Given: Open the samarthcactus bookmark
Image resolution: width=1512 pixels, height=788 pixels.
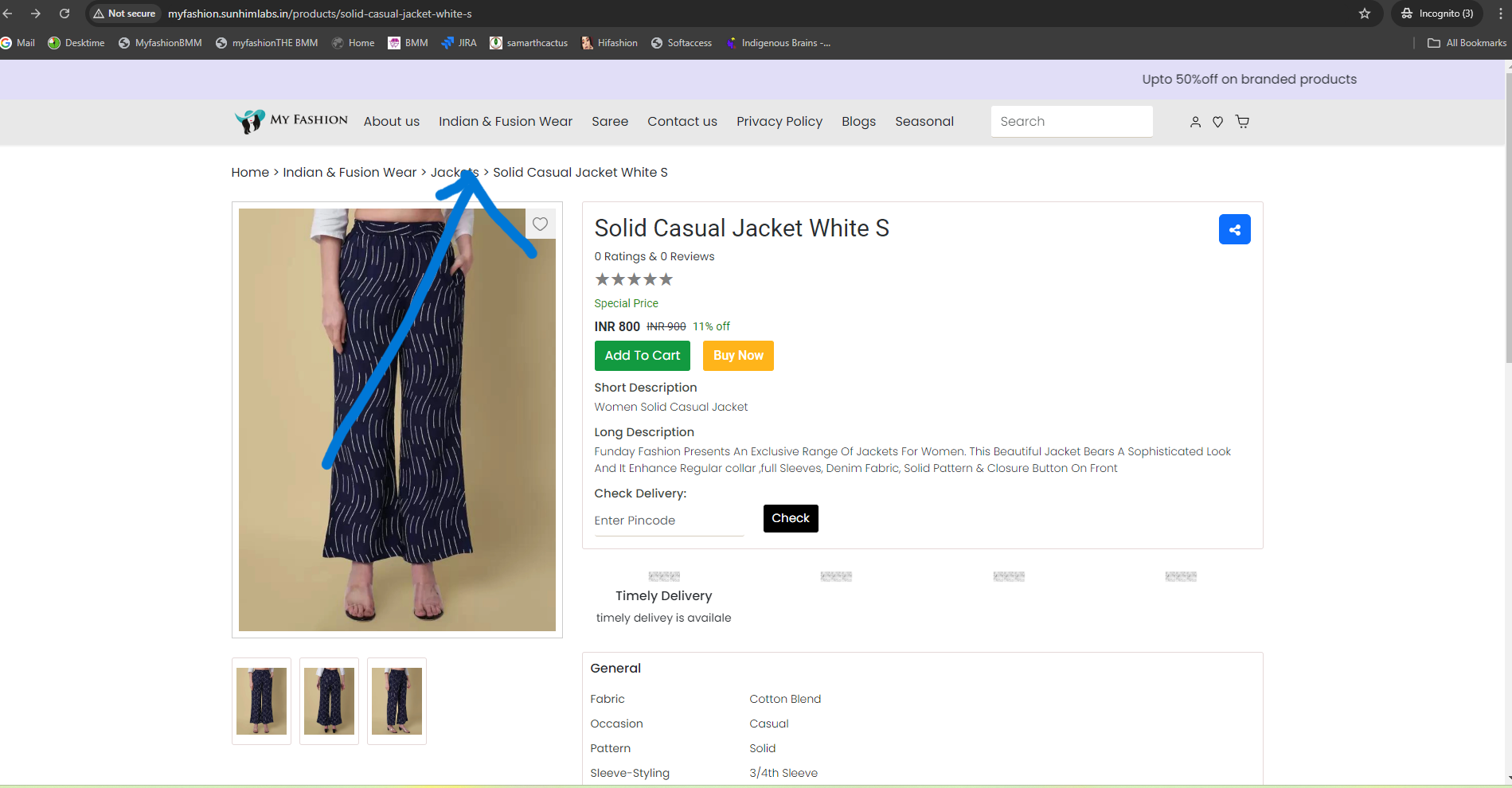Looking at the screenshot, I should (529, 43).
